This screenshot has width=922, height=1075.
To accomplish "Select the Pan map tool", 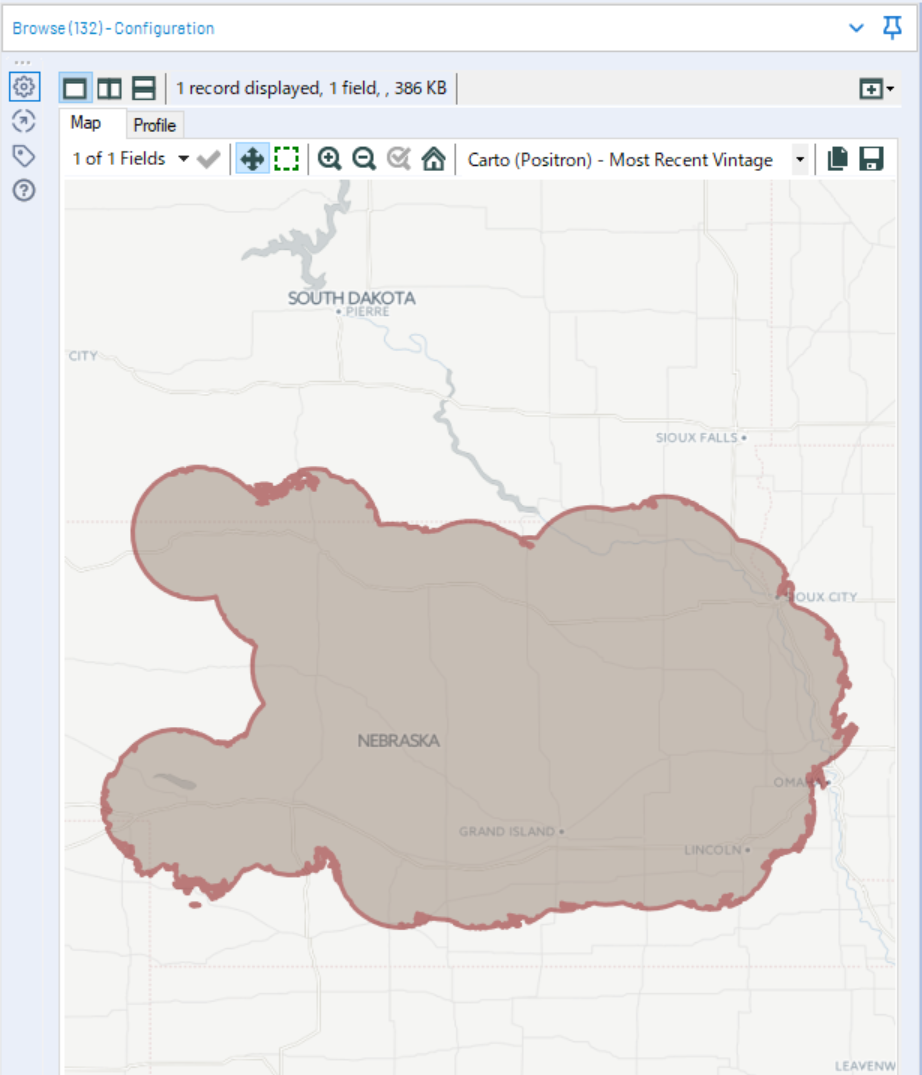I will click(252, 159).
